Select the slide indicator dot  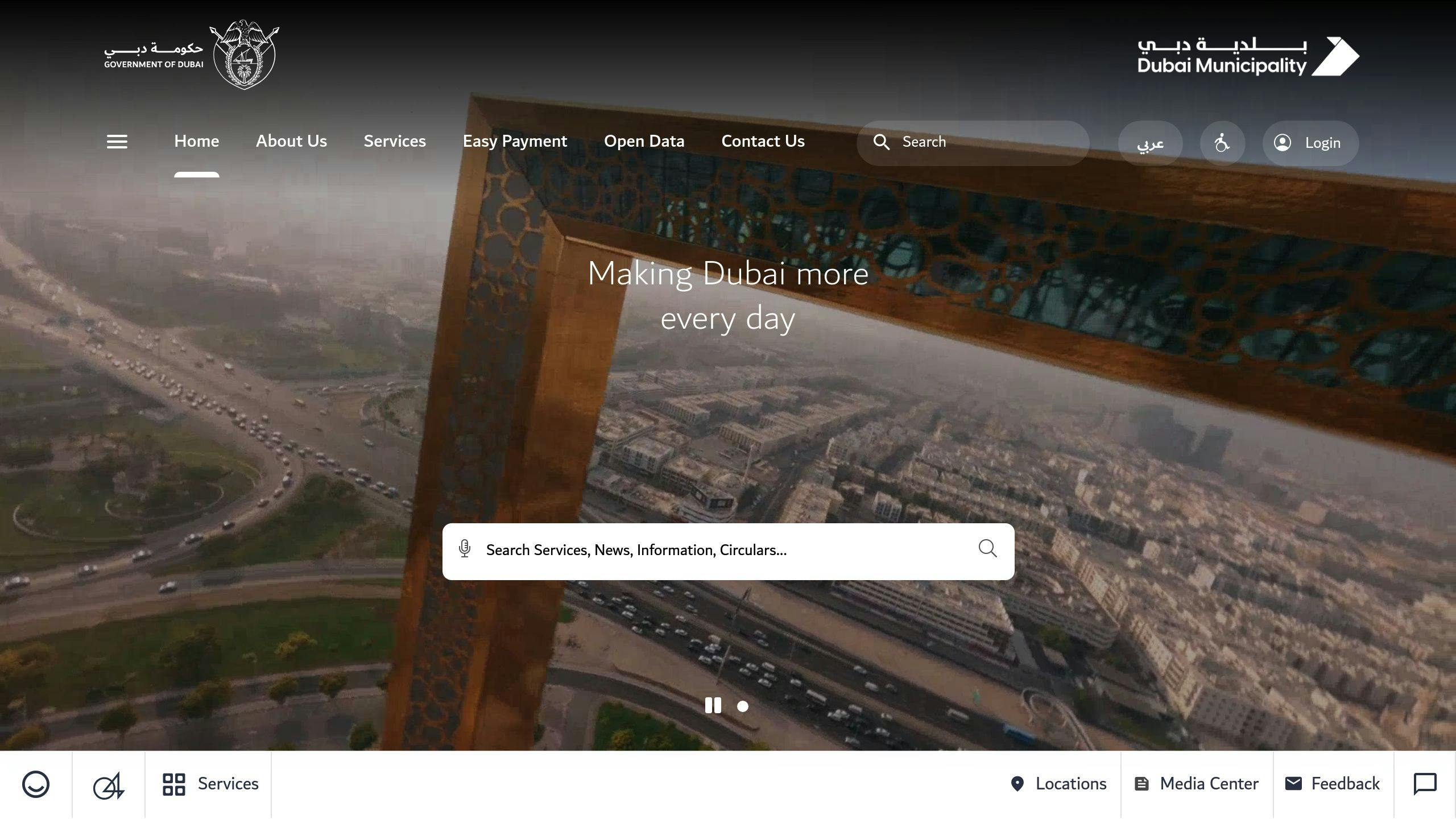click(x=743, y=706)
